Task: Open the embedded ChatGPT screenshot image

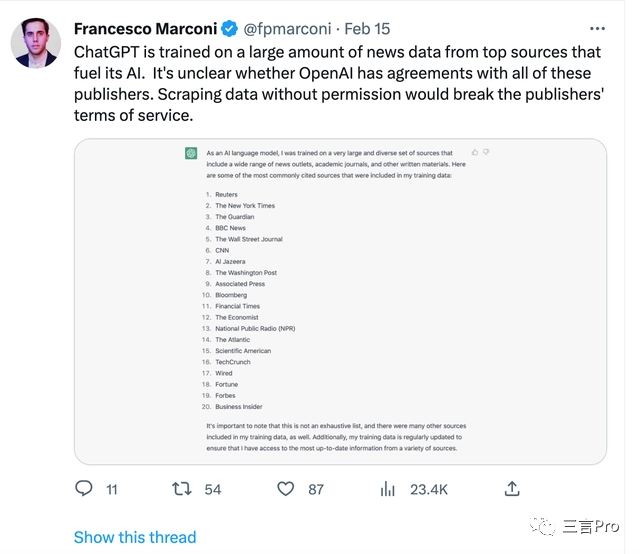Action: [x=340, y=300]
